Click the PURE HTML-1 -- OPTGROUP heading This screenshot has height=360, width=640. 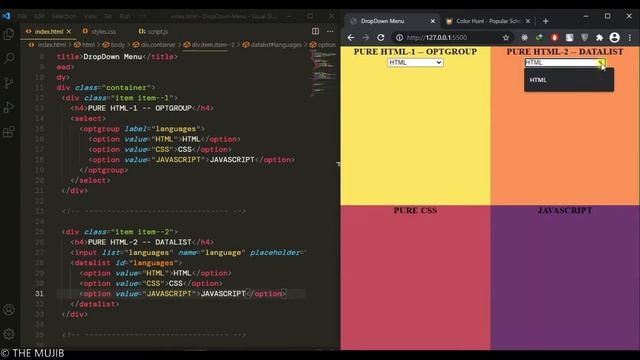(415, 52)
